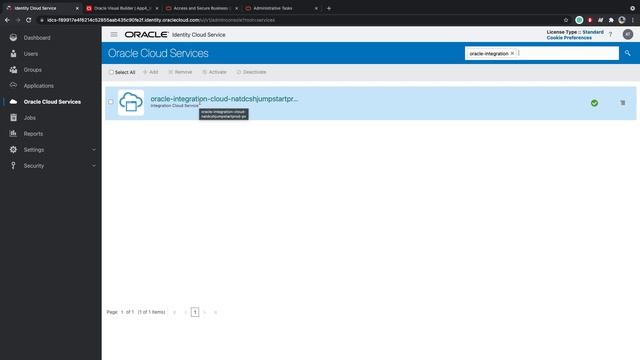Click the browser back arrow
The width and height of the screenshot is (640, 360).
point(7,20)
